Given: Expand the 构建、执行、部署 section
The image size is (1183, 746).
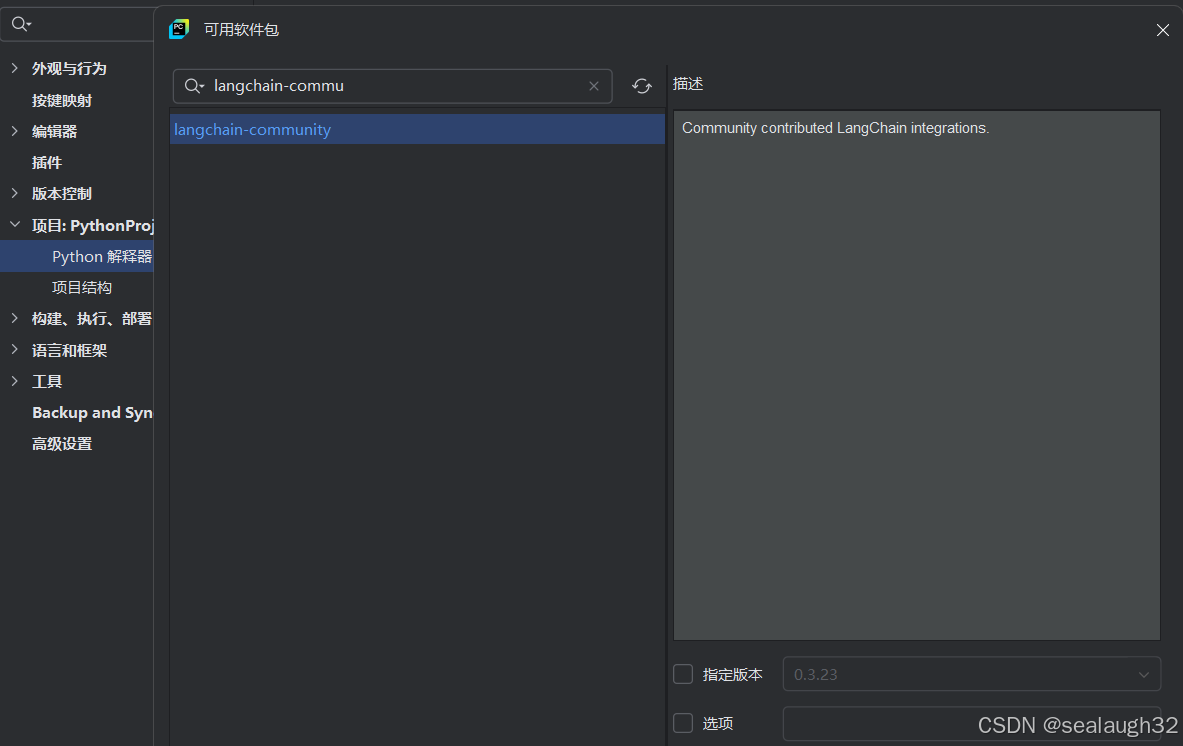Looking at the screenshot, I should (x=14, y=318).
